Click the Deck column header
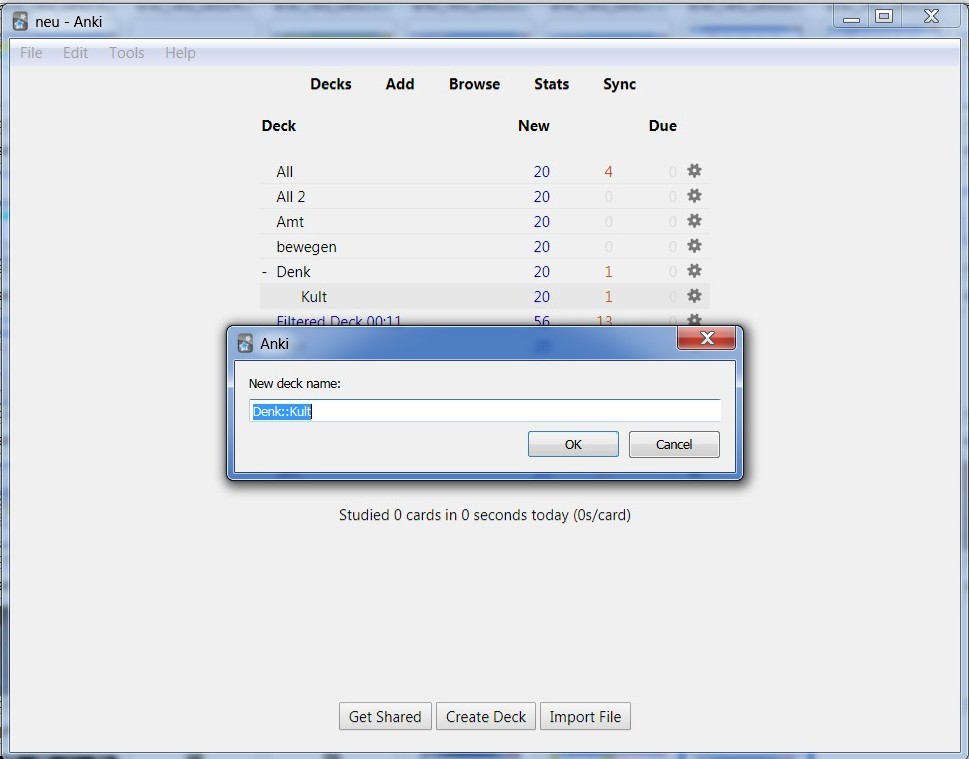Screen dimensions: 969x759 279,126
